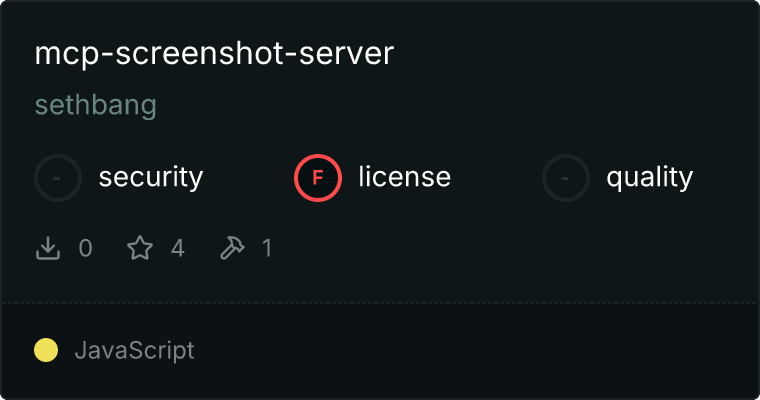760x400 pixels.
Task: Click the JavaScript language label
Action: pyautogui.click(x=135, y=351)
